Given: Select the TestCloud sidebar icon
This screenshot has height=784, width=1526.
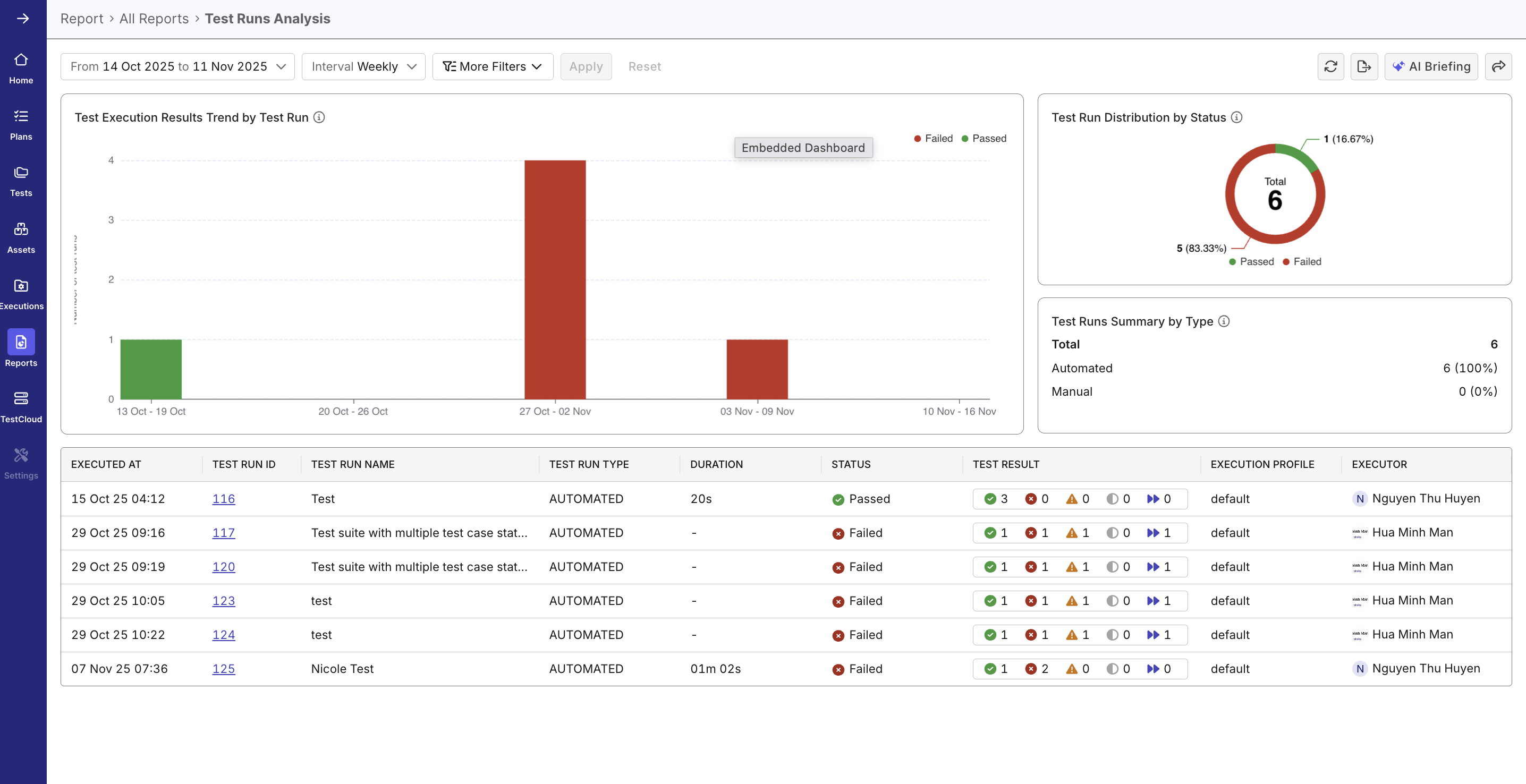Looking at the screenshot, I should (21, 405).
